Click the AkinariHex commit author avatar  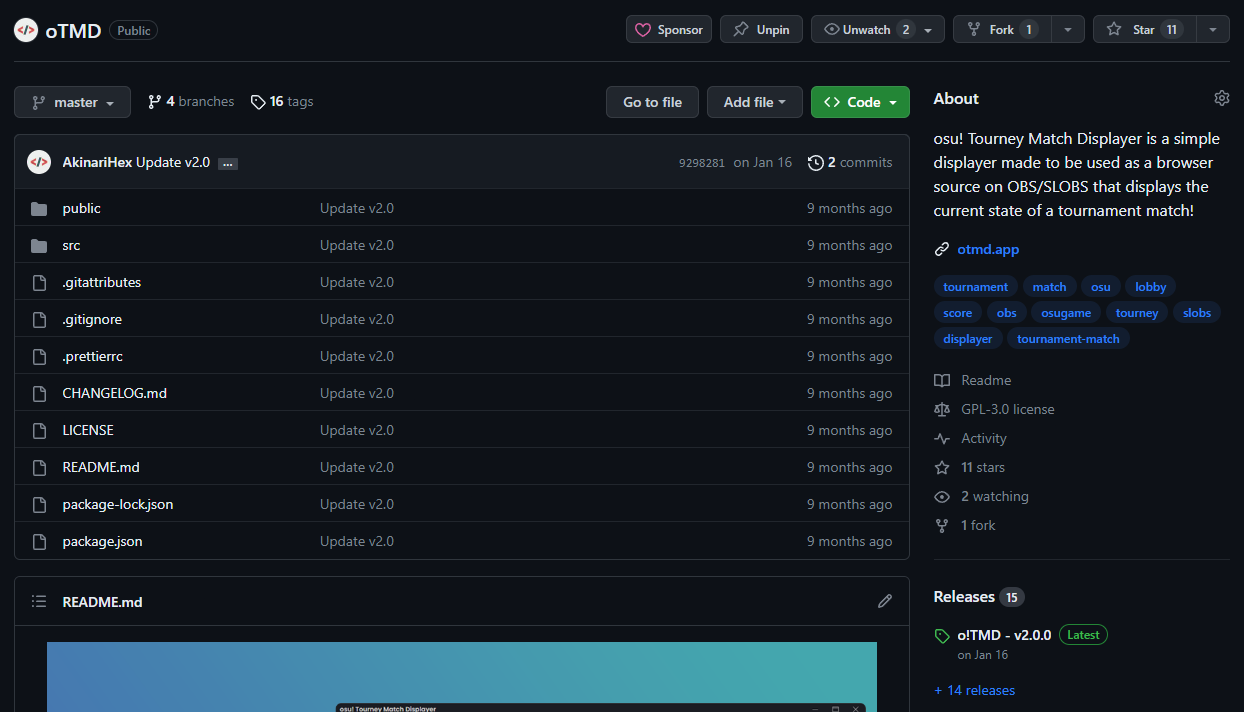[x=39, y=162]
